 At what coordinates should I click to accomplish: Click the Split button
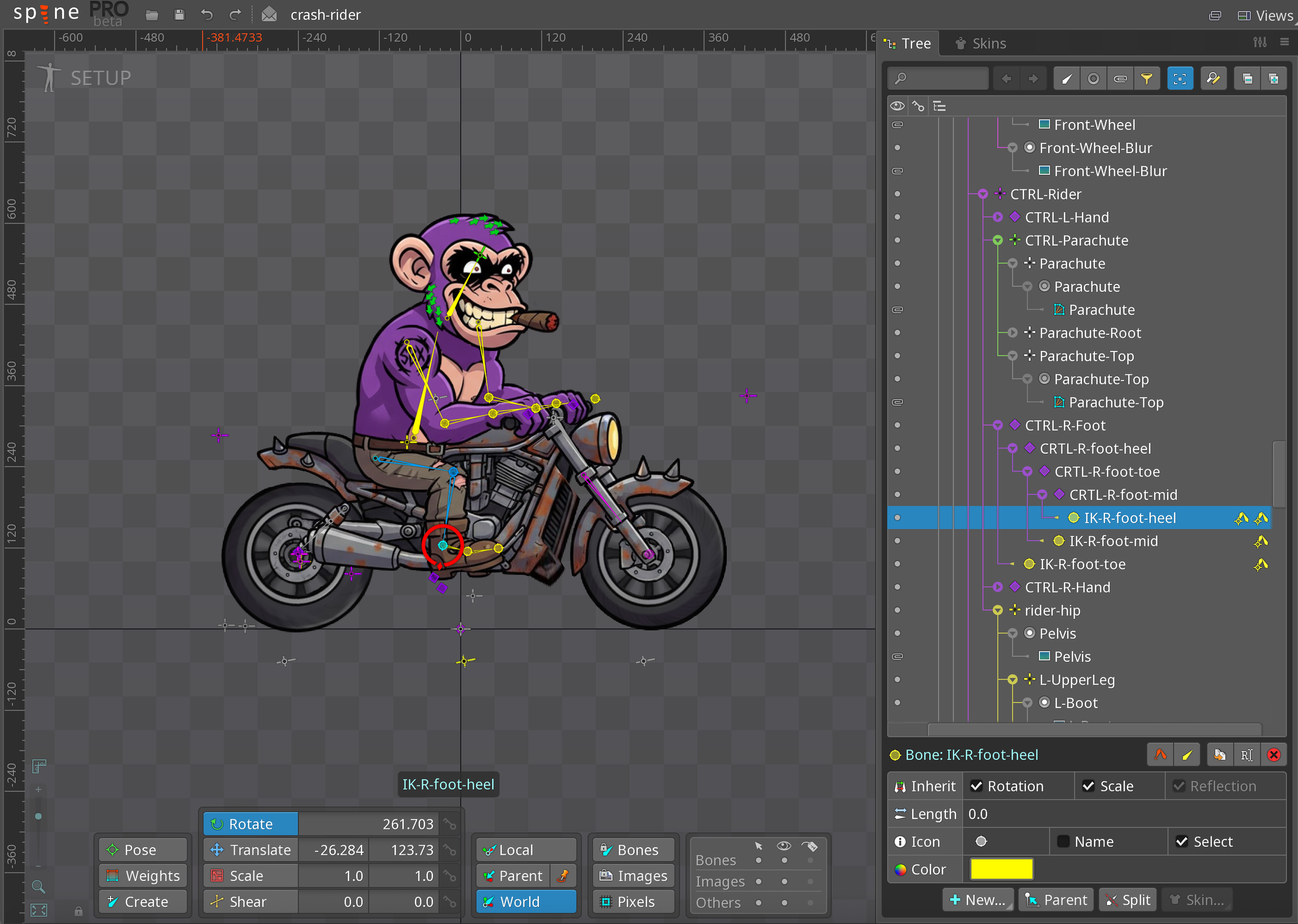point(1127,900)
